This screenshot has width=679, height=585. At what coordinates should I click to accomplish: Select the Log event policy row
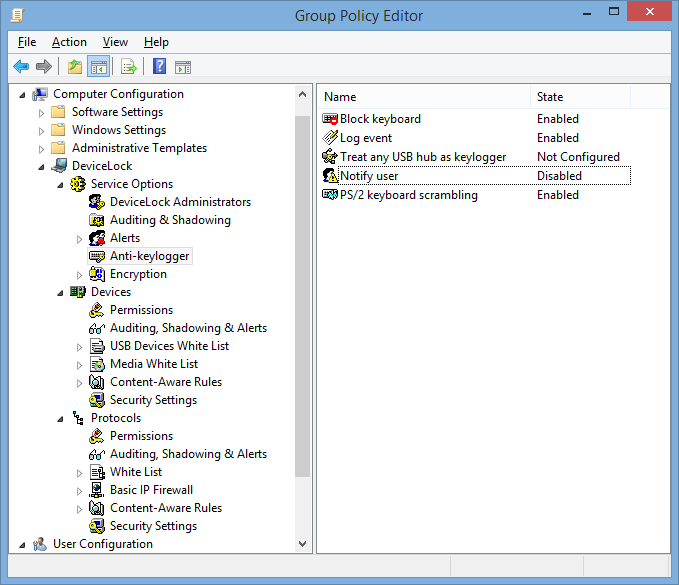(475, 138)
